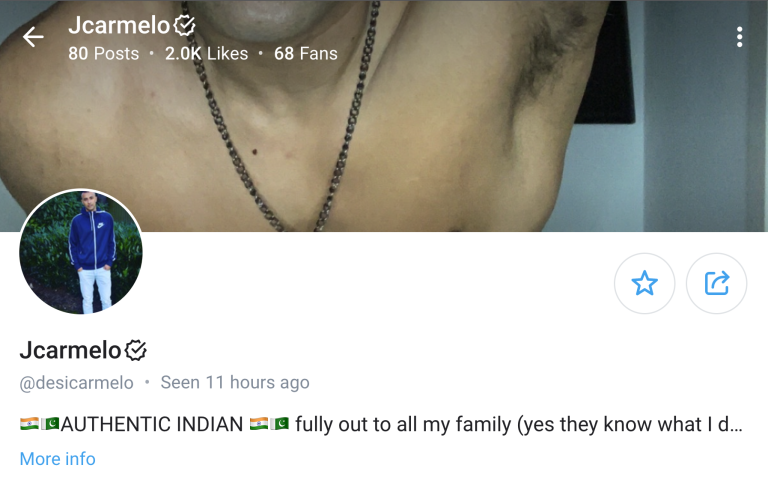Open the circular profile picture
The height and width of the screenshot is (483, 768).
pyautogui.click(x=81, y=251)
